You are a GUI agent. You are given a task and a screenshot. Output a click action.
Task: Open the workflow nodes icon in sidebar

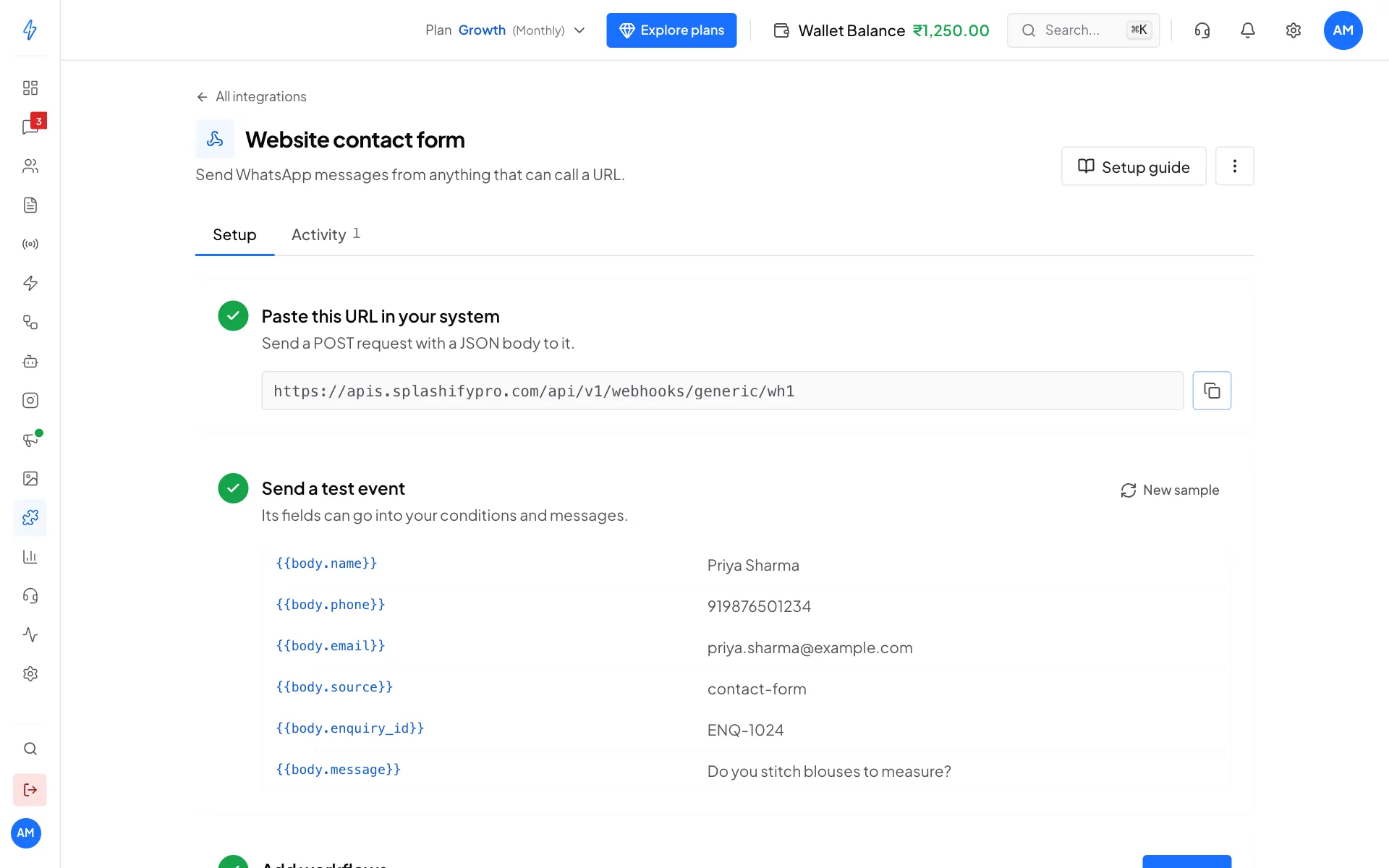coord(30,322)
